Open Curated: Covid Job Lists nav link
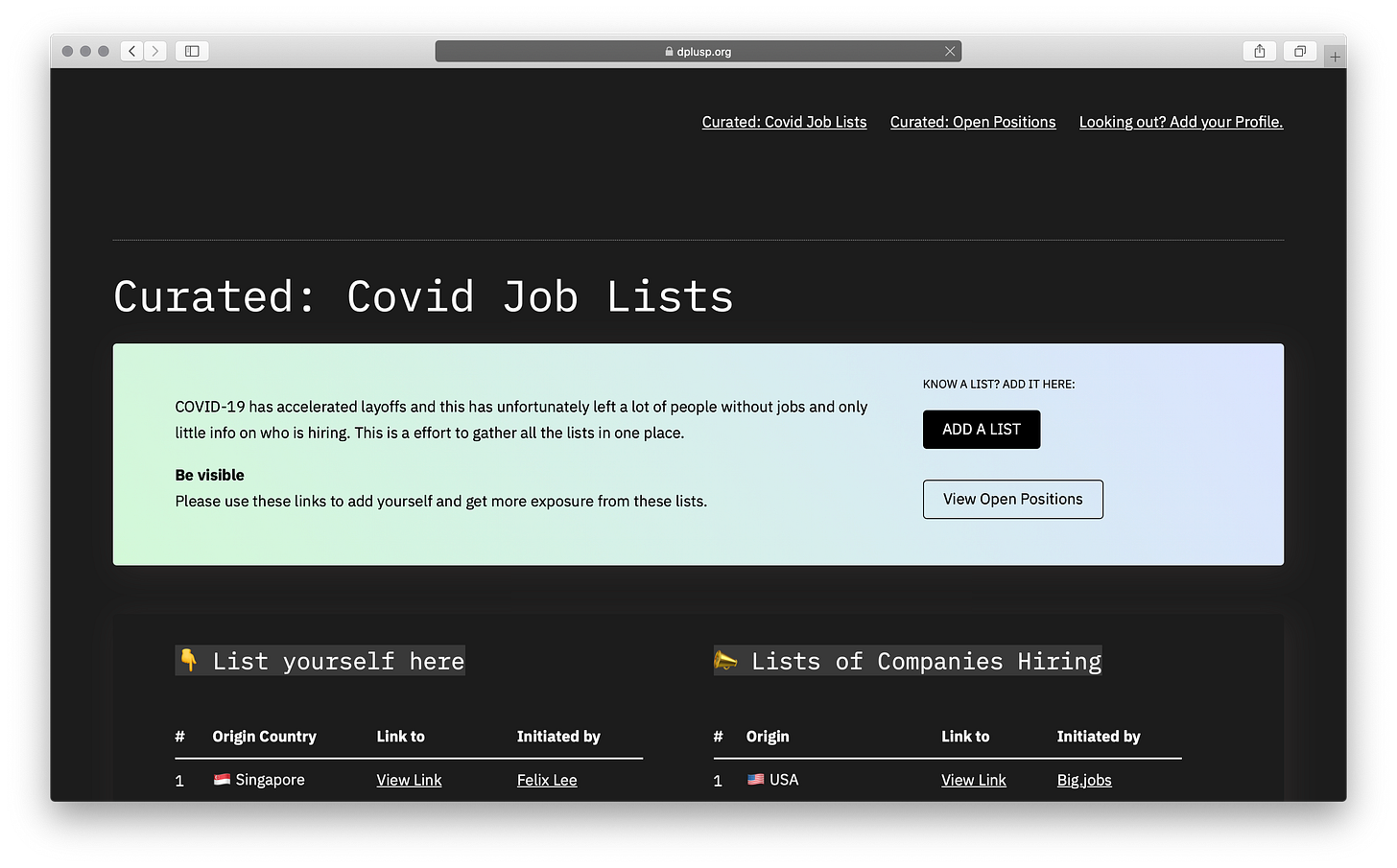The image size is (1397, 868). (784, 122)
